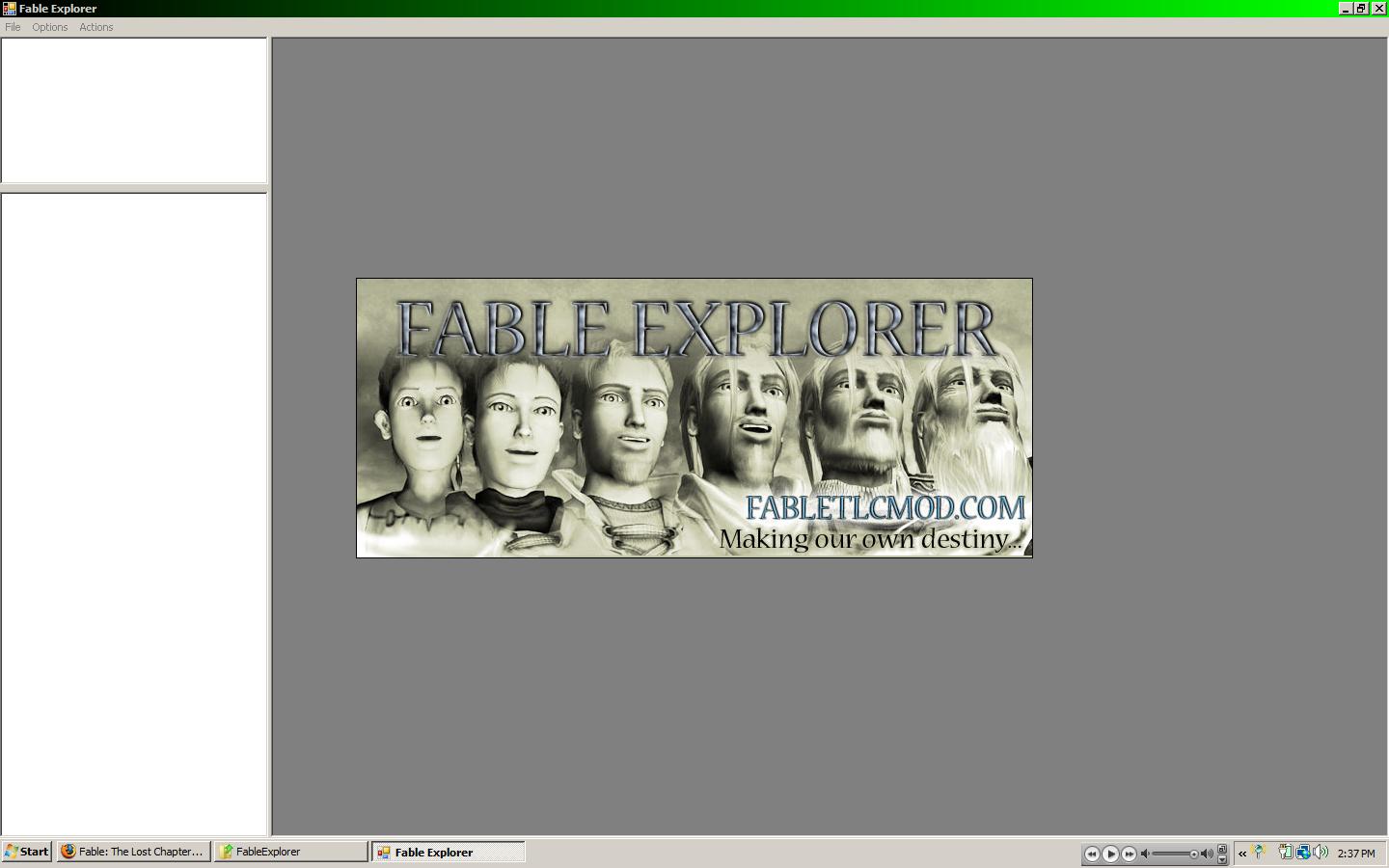Image resolution: width=1389 pixels, height=868 pixels.
Task: Click the Fable Explorer banner image
Action: click(x=694, y=418)
